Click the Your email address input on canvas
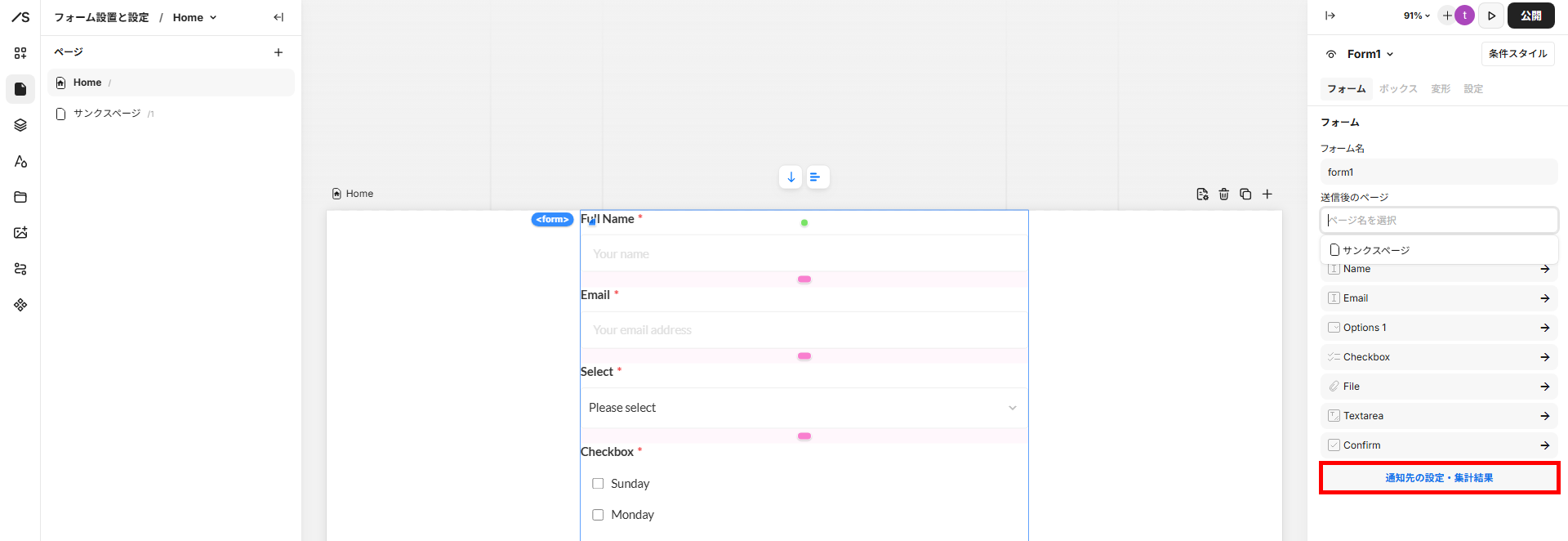1568x541 pixels. pos(804,330)
